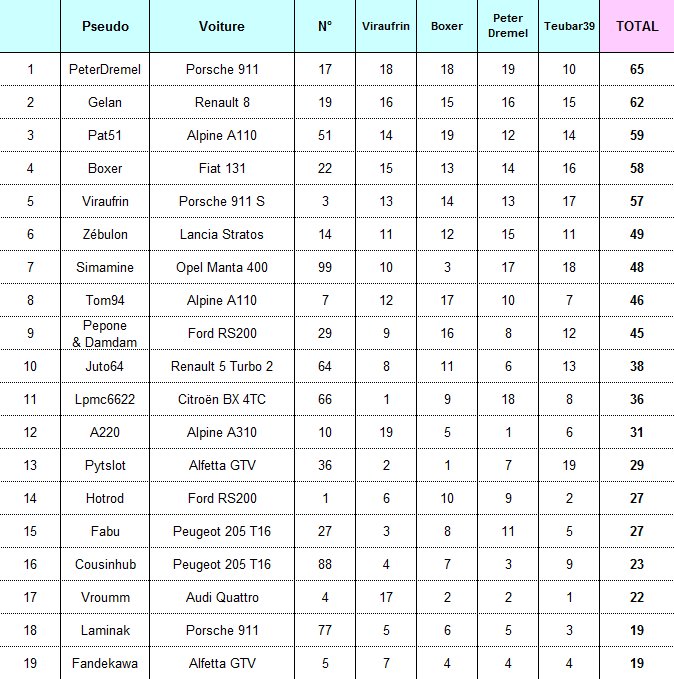Select the Alpine A310 cell
This screenshot has height=679, width=674.
(222, 432)
